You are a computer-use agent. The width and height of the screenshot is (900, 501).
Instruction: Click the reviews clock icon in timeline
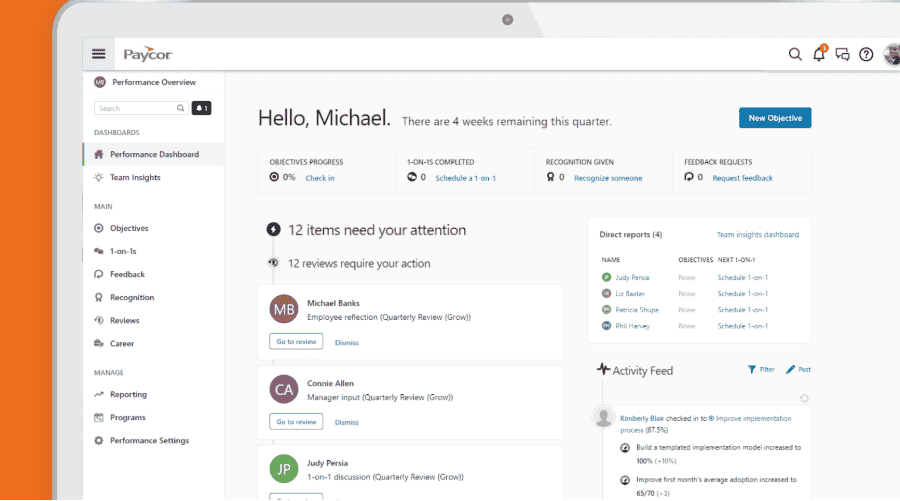pos(273,263)
